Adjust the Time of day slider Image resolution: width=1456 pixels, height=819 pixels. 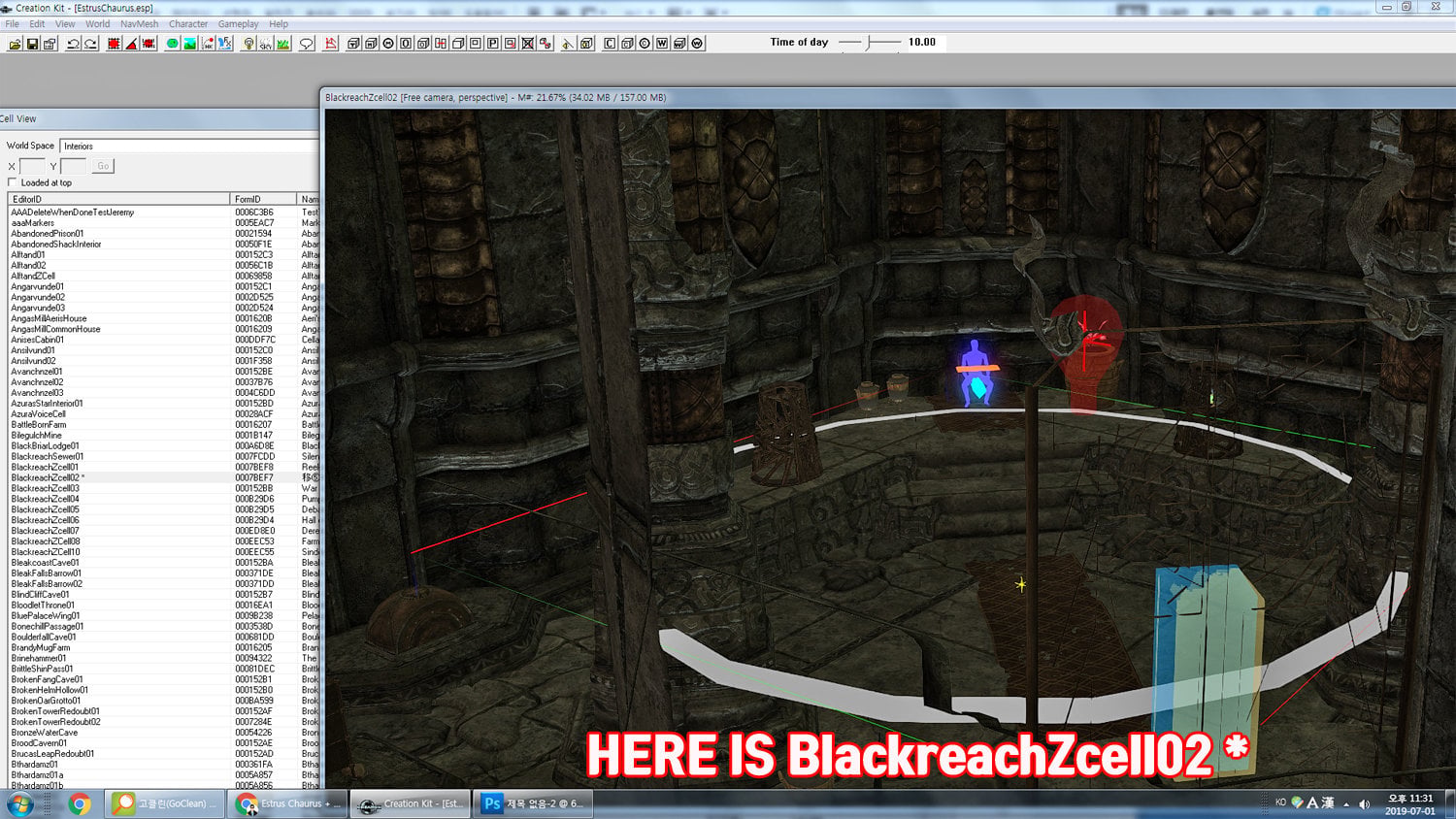point(870,43)
